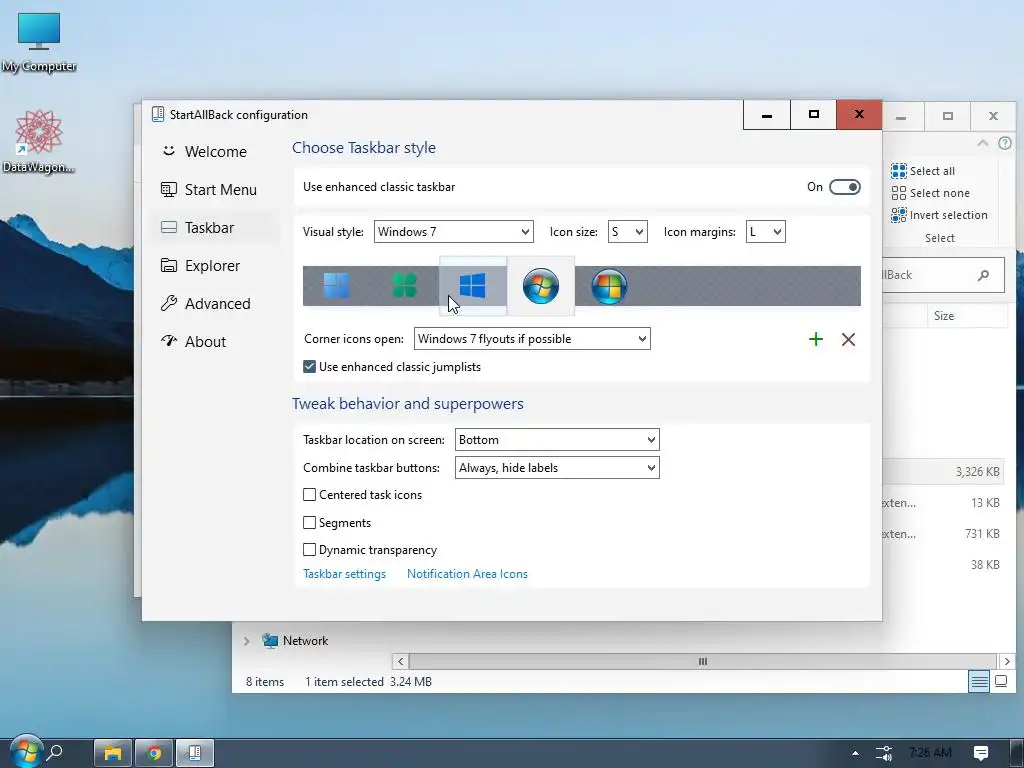Click Invert selection in Explorer ribbon
This screenshot has height=768, width=1024.
pos(939,215)
